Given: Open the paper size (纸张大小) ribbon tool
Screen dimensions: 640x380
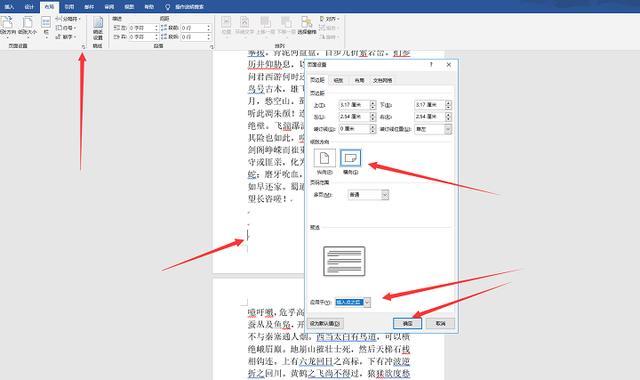Looking at the screenshot, I should point(27,25).
